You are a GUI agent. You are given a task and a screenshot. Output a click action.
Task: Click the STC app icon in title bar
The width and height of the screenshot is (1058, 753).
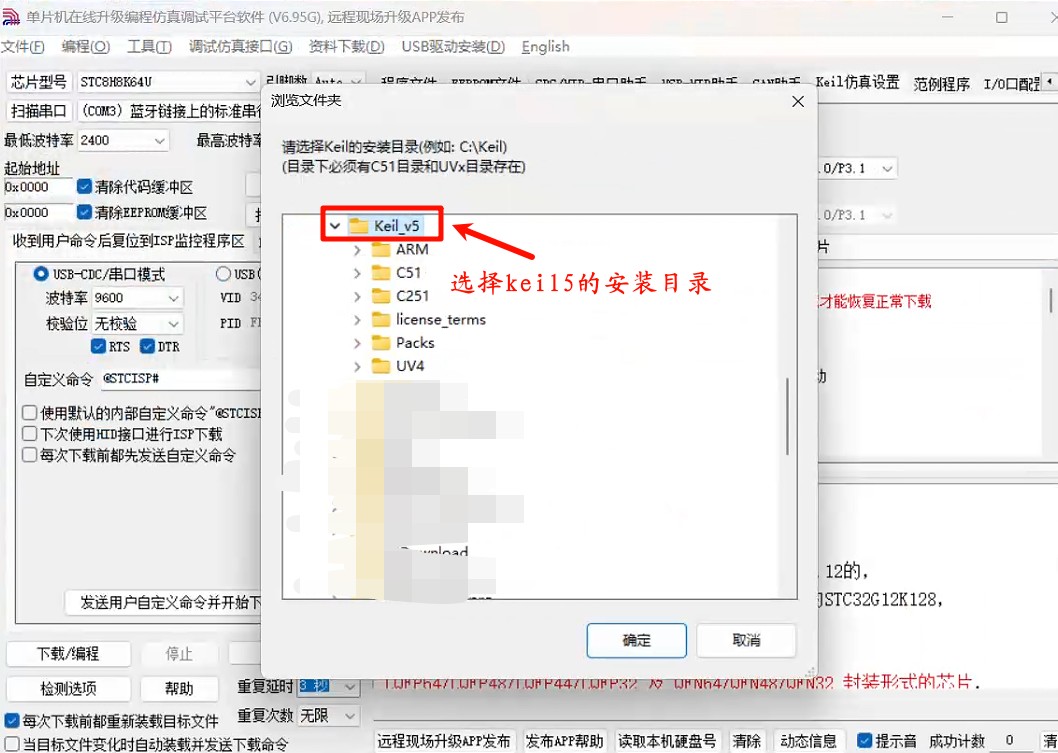point(11,17)
